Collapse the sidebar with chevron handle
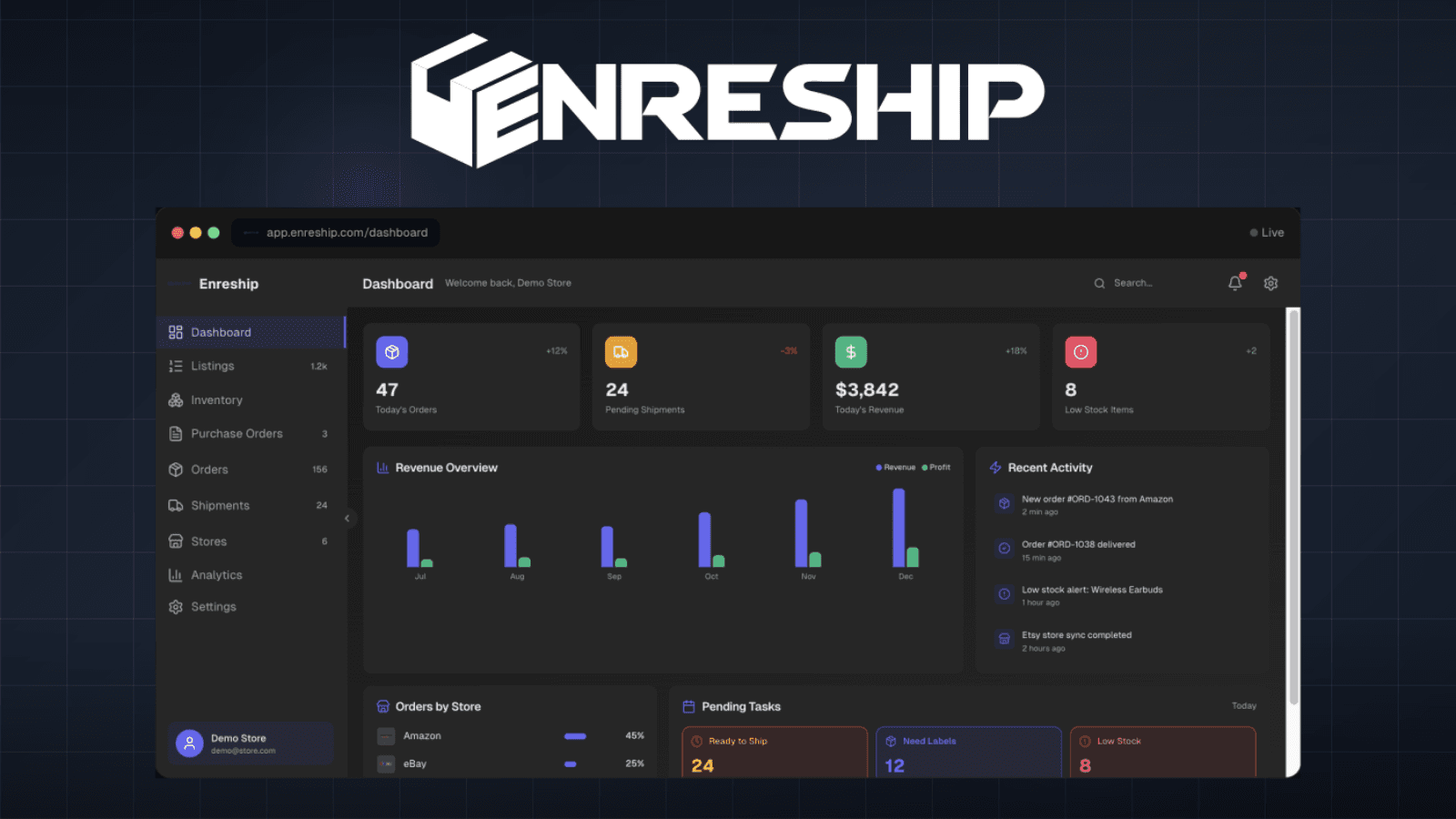The image size is (1456, 819). click(347, 519)
